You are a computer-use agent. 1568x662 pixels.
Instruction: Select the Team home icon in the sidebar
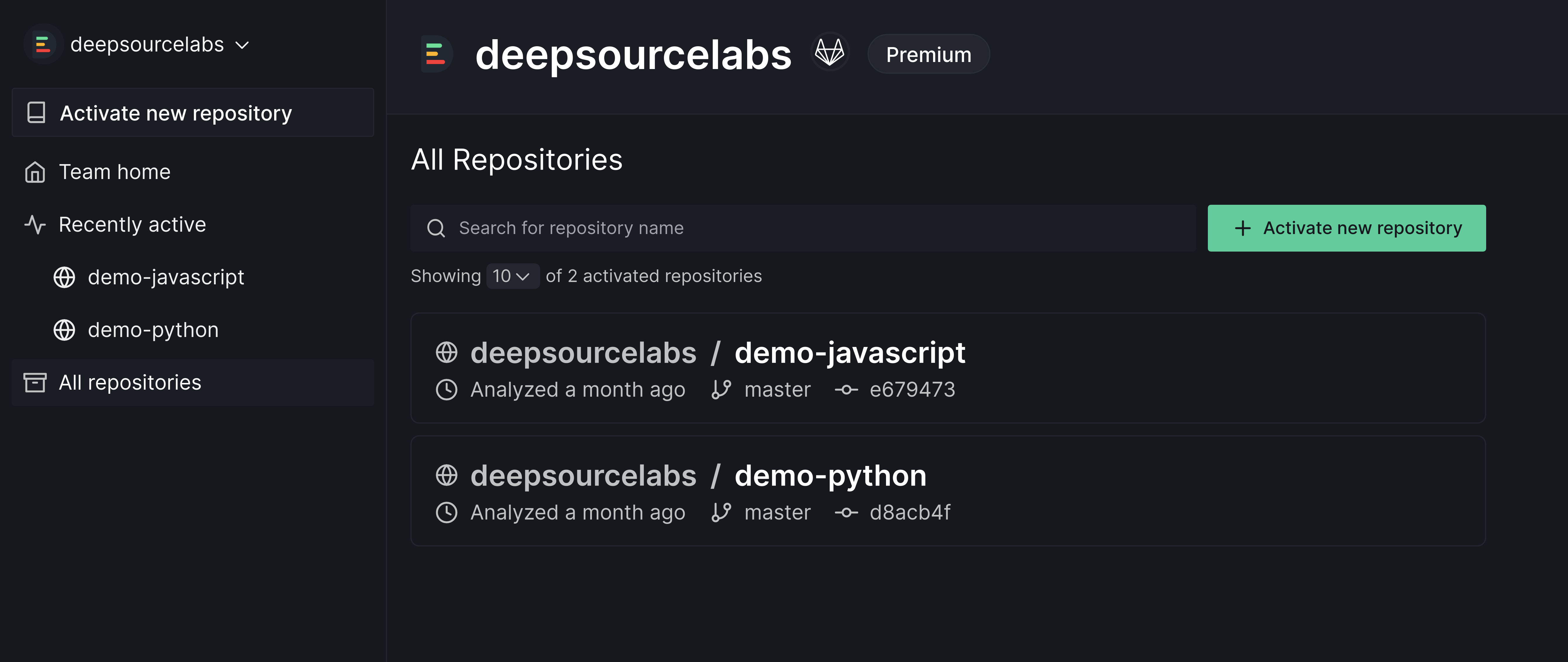tap(35, 172)
